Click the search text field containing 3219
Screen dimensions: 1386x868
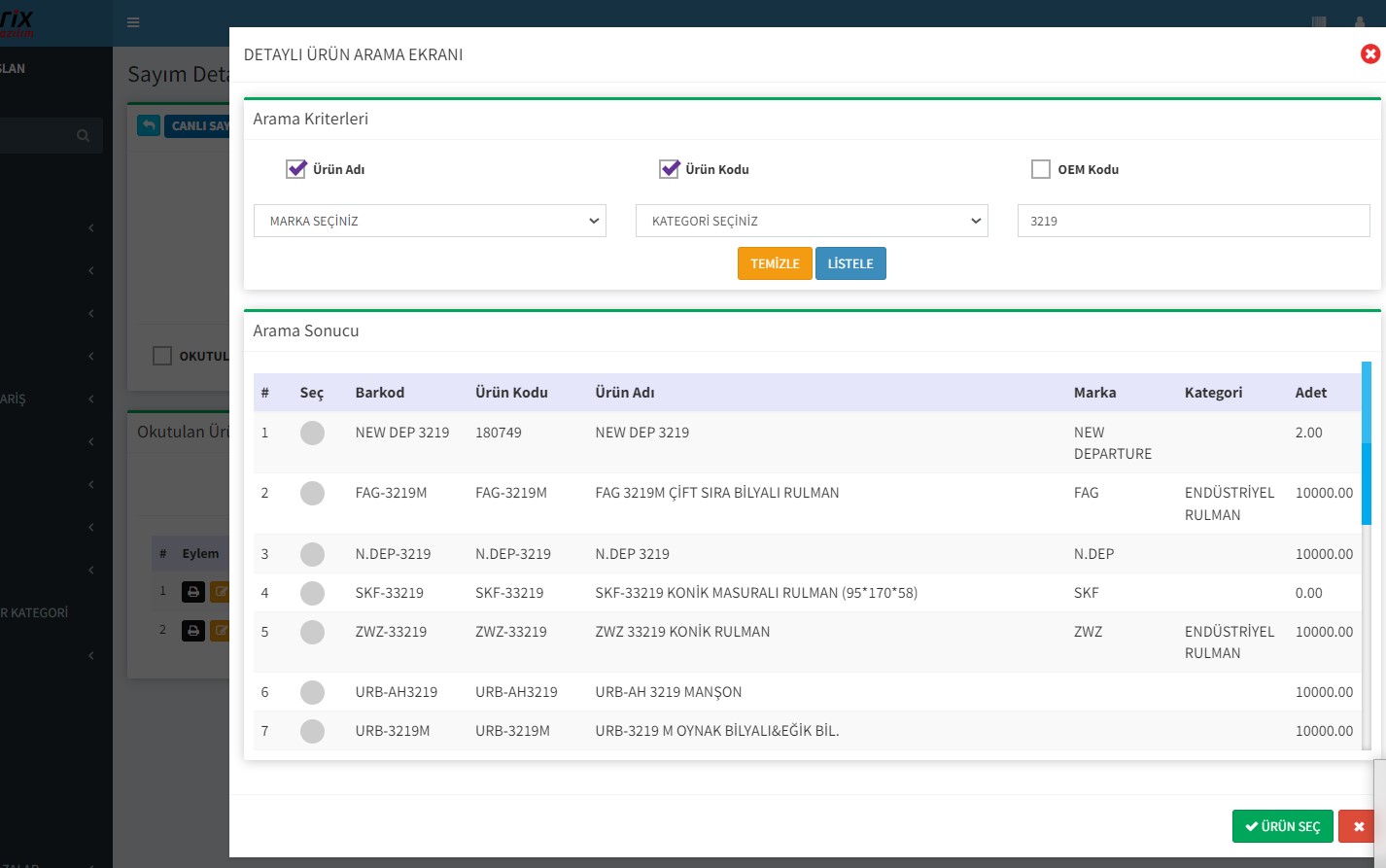(1193, 221)
